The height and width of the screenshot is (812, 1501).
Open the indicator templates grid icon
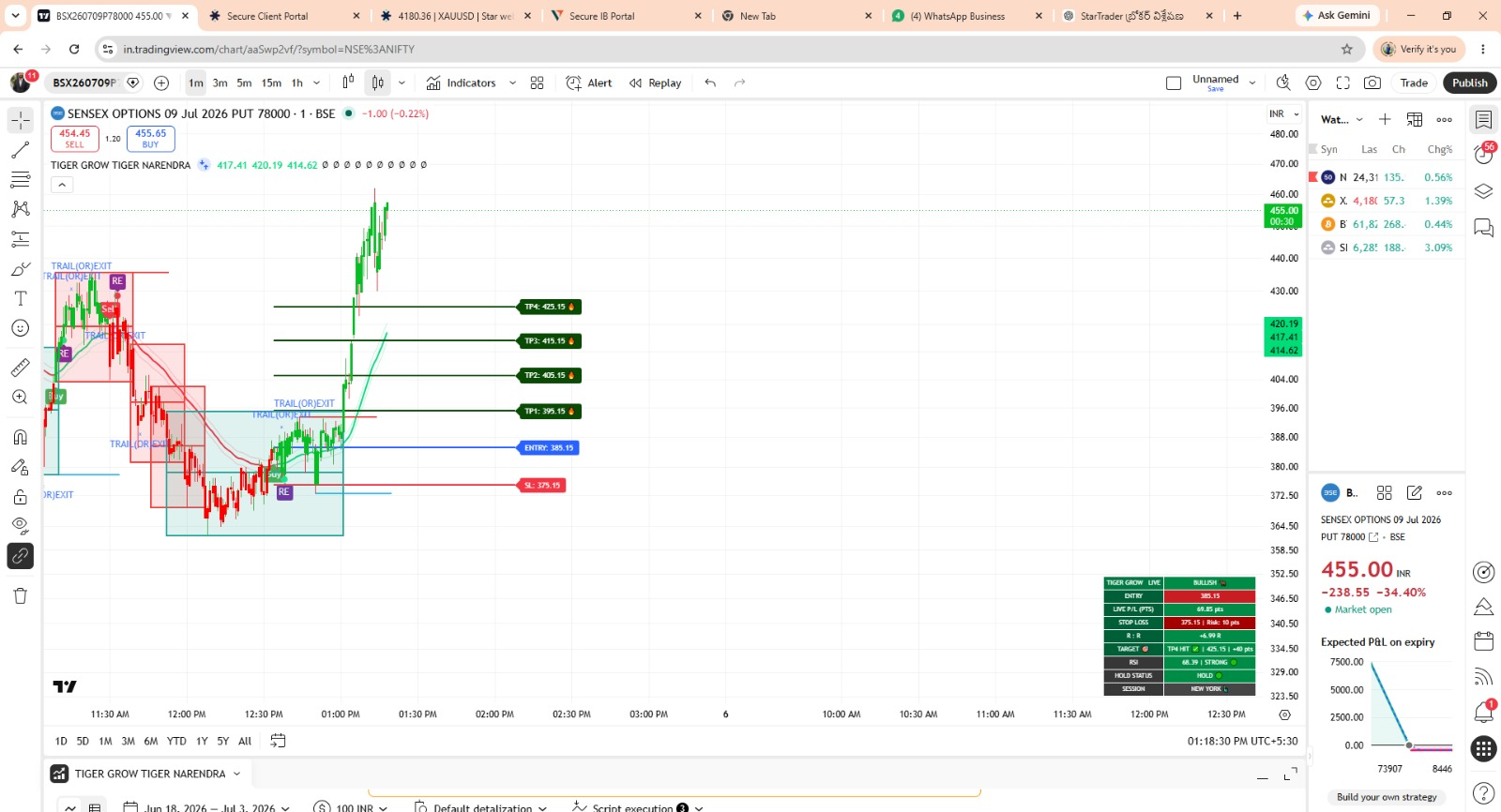(x=537, y=83)
